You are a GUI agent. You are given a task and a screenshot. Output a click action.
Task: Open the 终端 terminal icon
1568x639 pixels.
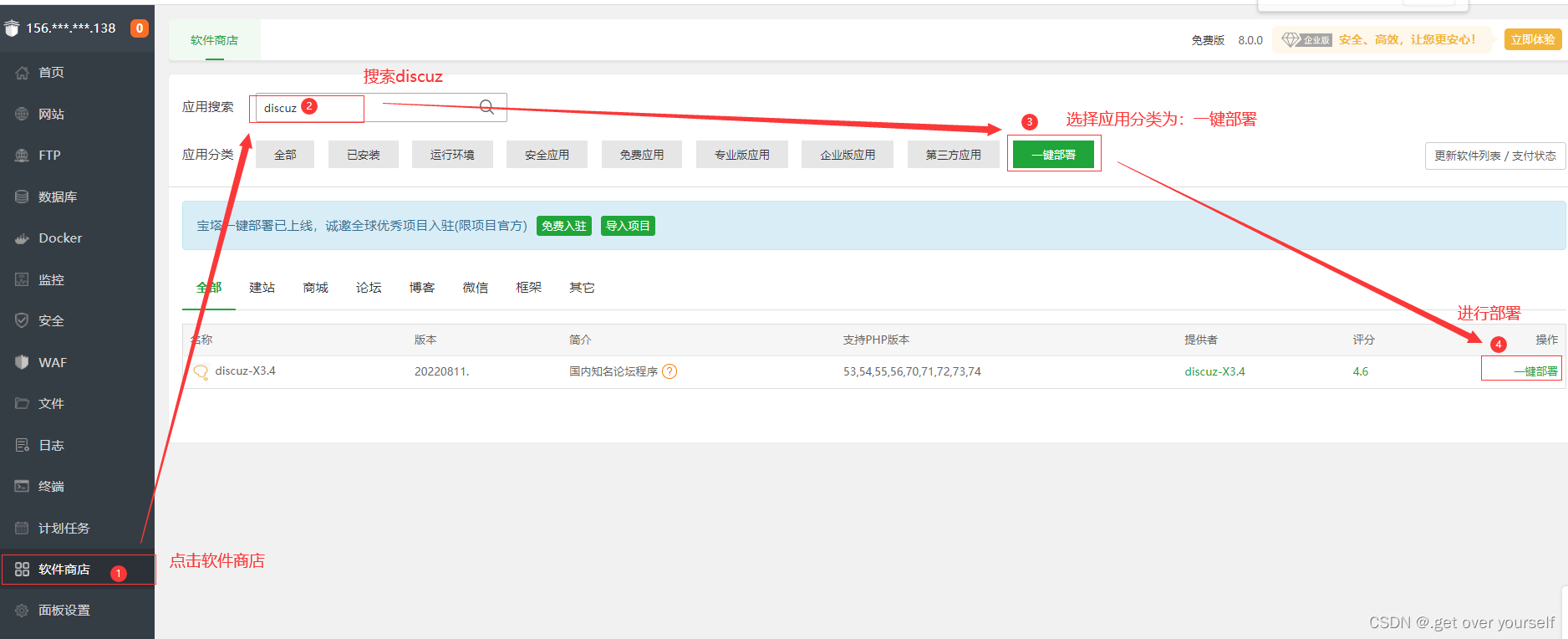point(22,486)
